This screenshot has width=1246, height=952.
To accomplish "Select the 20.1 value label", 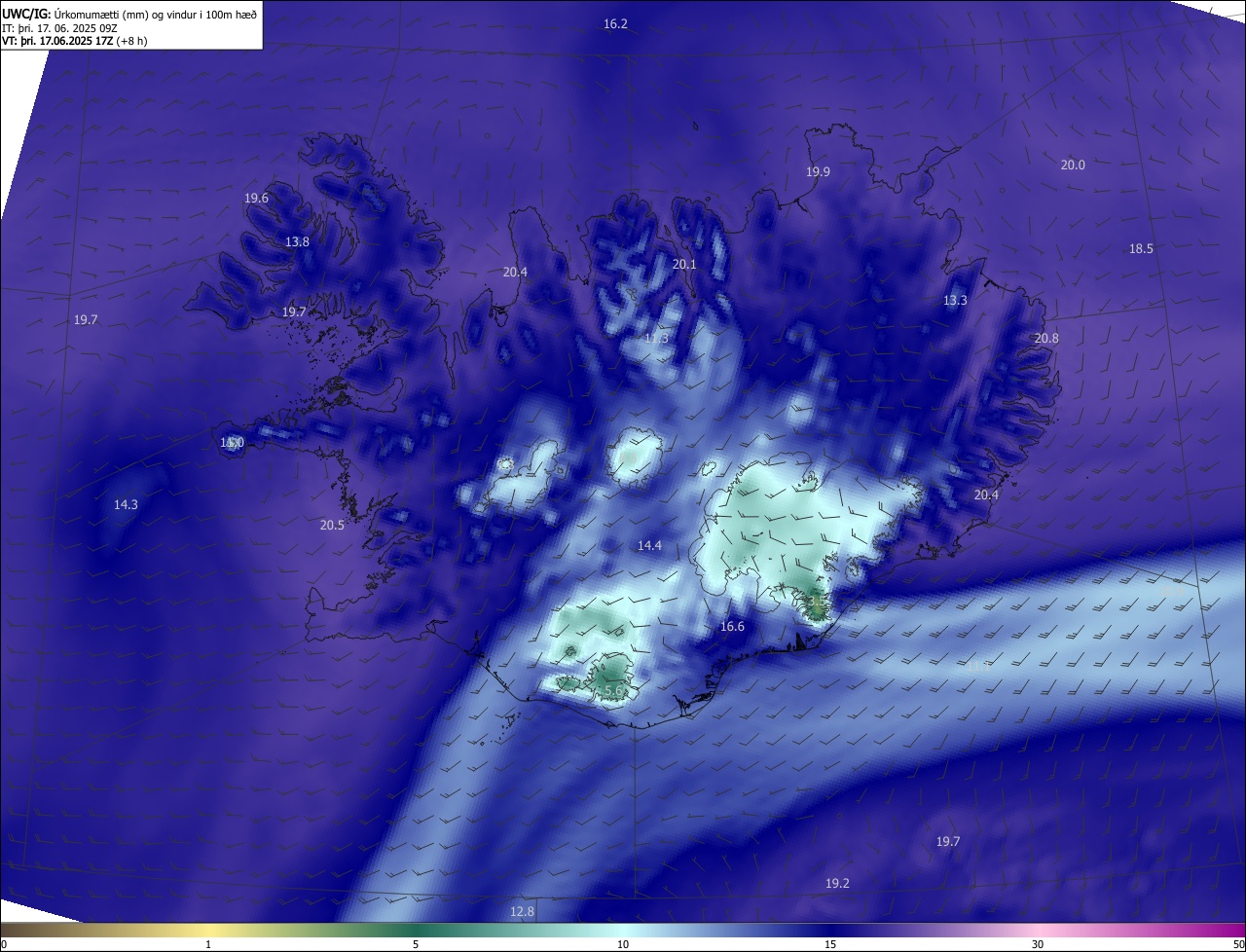I will click(x=684, y=264).
